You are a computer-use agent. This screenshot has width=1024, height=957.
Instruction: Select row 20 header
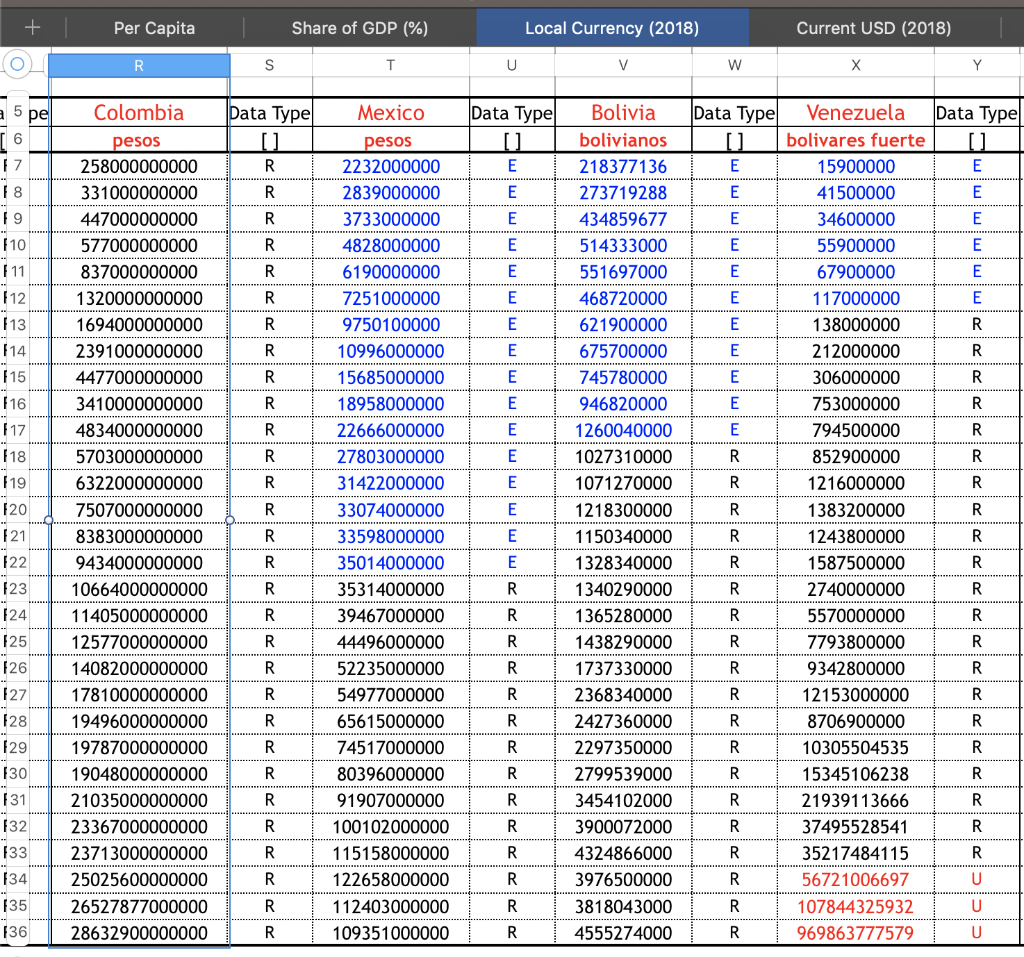click(18, 510)
